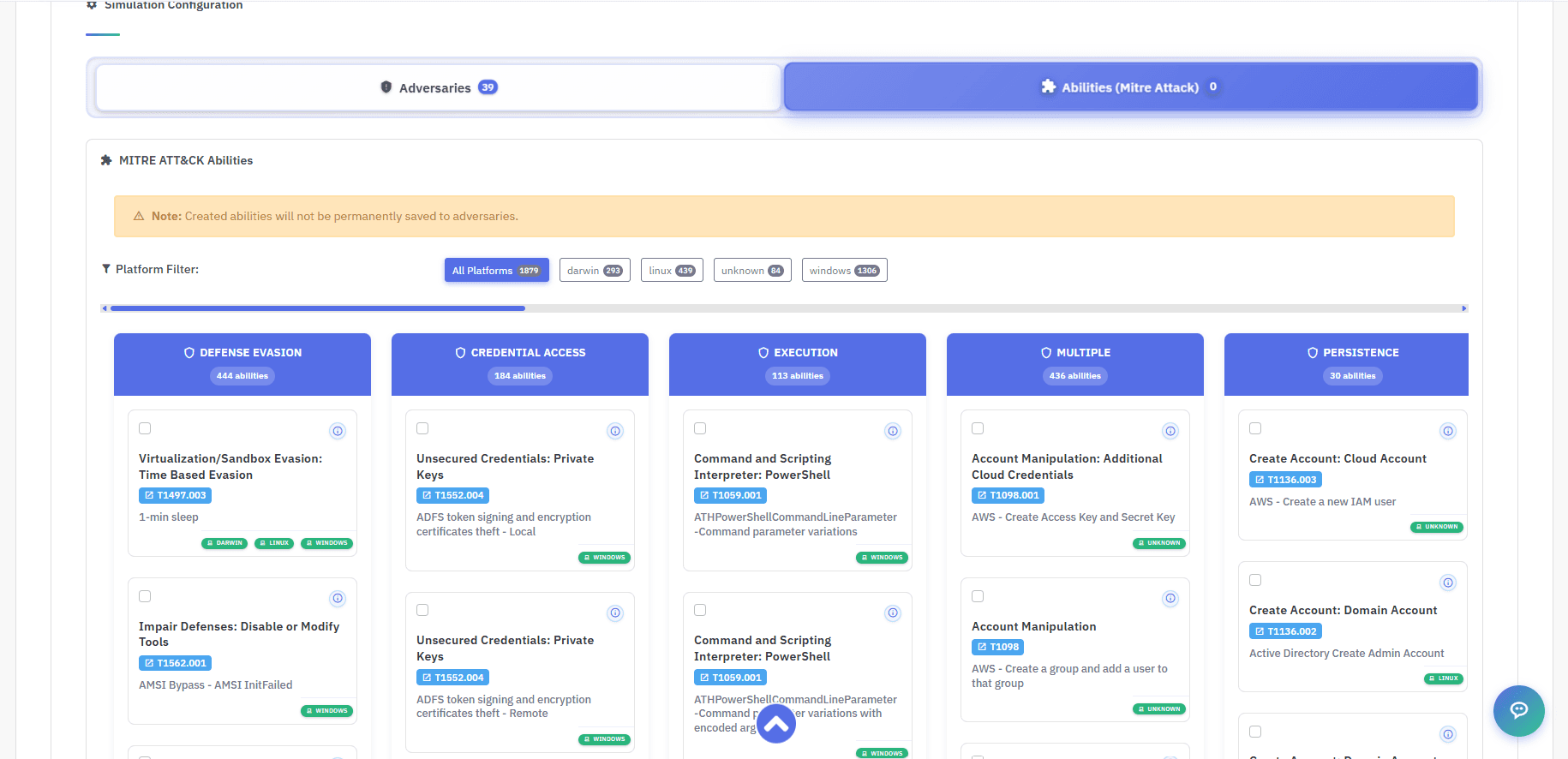
Task: Select AWS Create a group ability checkbox
Action: [978, 596]
